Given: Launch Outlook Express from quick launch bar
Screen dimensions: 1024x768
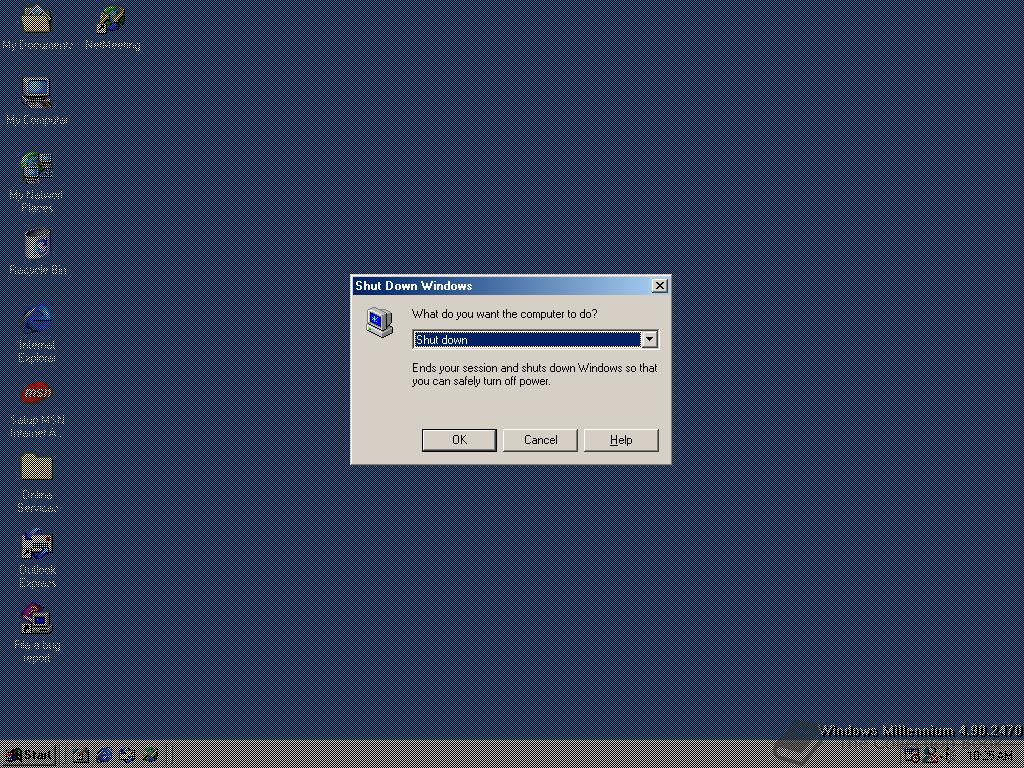Looking at the screenshot, I should (x=127, y=756).
